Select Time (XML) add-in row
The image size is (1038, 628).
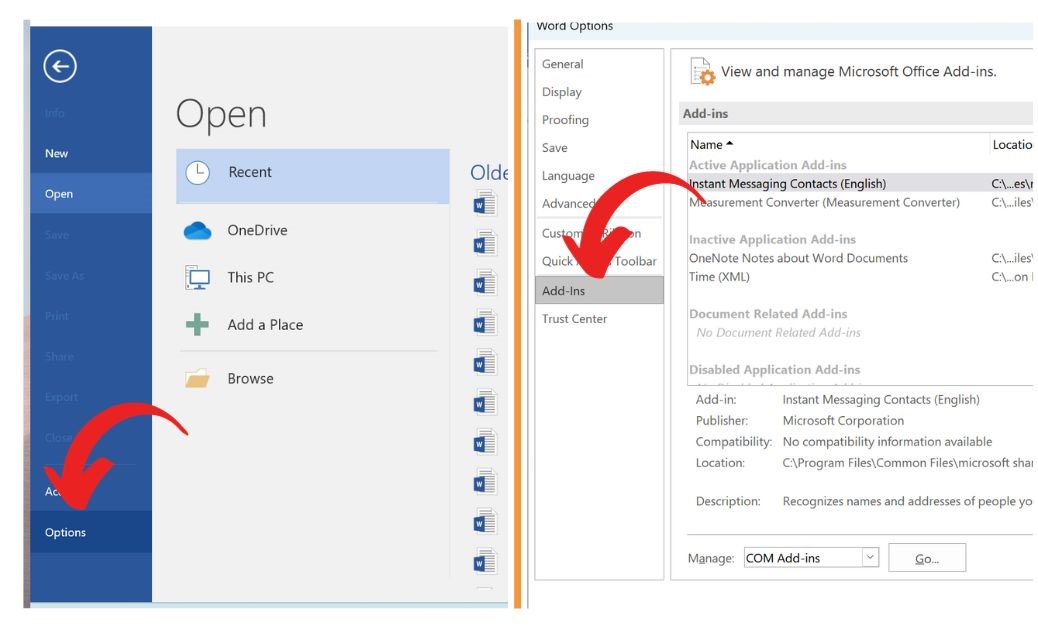click(x=860, y=277)
